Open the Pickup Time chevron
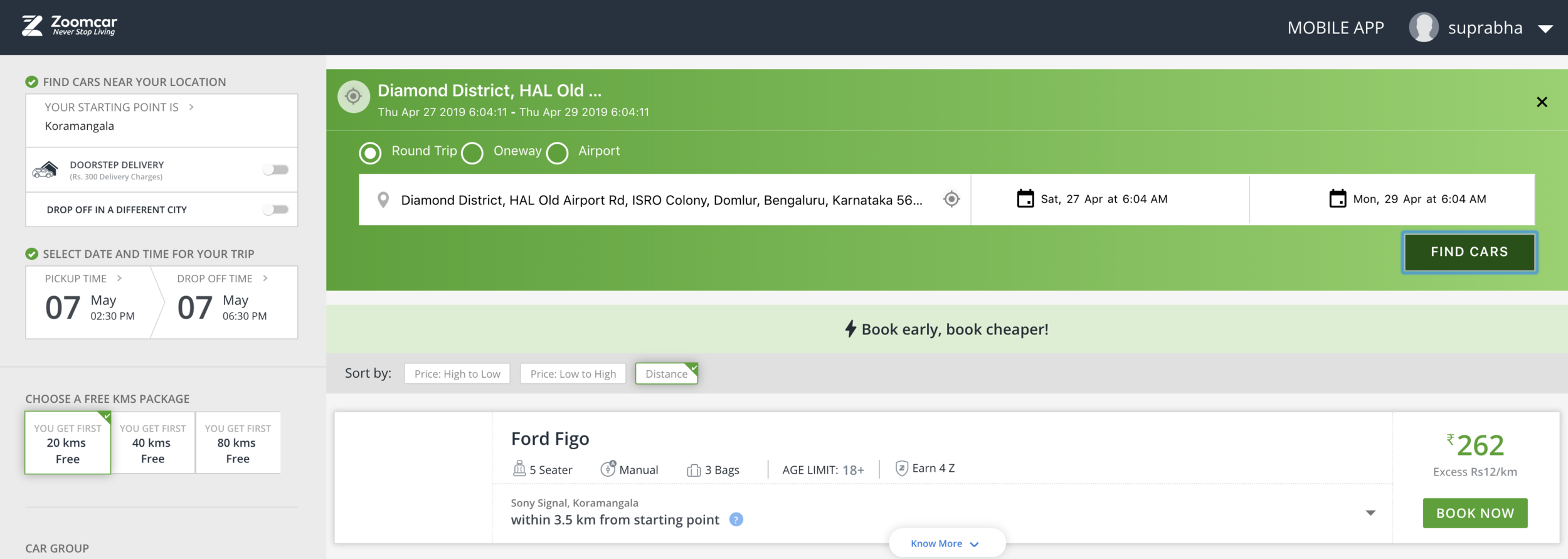1568x559 pixels. [x=119, y=278]
